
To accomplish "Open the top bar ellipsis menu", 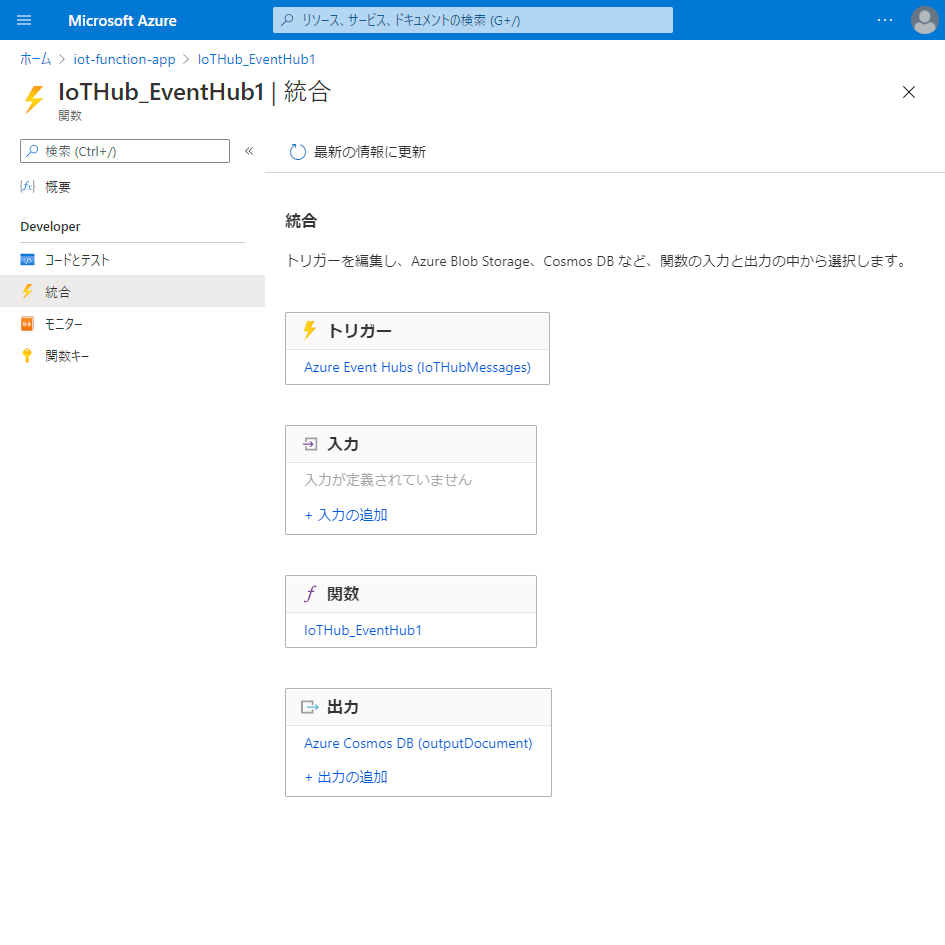I will [884, 20].
